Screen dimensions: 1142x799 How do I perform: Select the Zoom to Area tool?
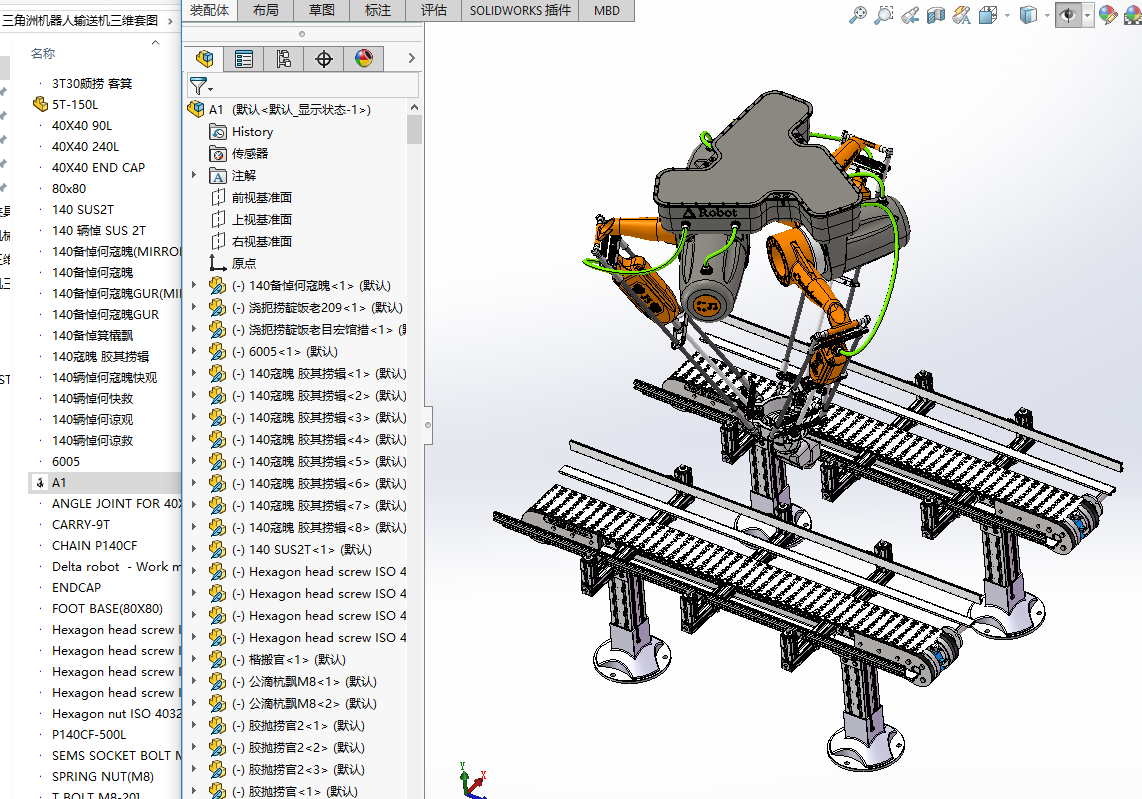883,14
